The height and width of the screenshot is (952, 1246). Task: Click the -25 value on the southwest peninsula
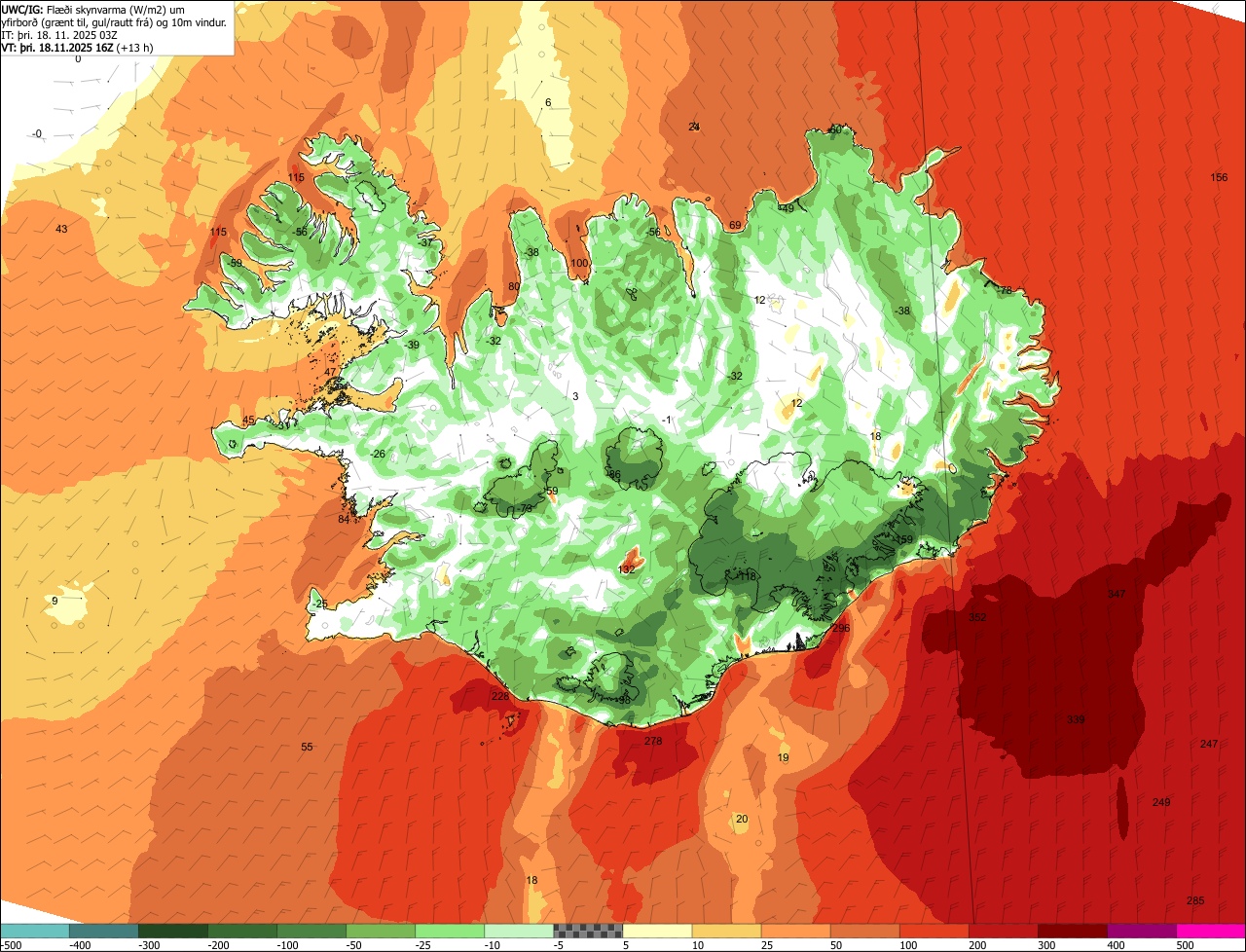point(320,604)
